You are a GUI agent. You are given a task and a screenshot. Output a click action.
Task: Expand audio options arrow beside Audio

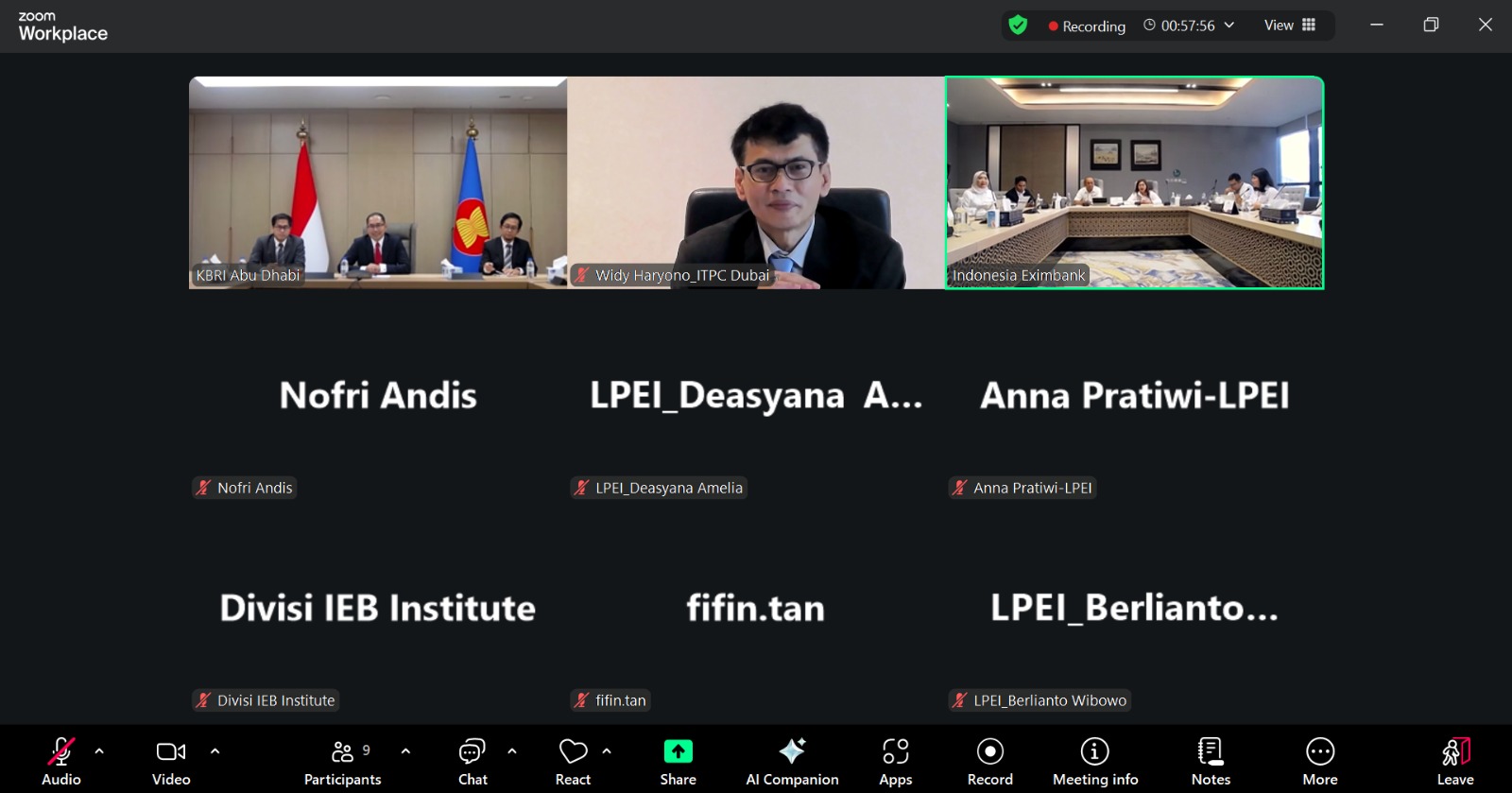coord(99,751)
